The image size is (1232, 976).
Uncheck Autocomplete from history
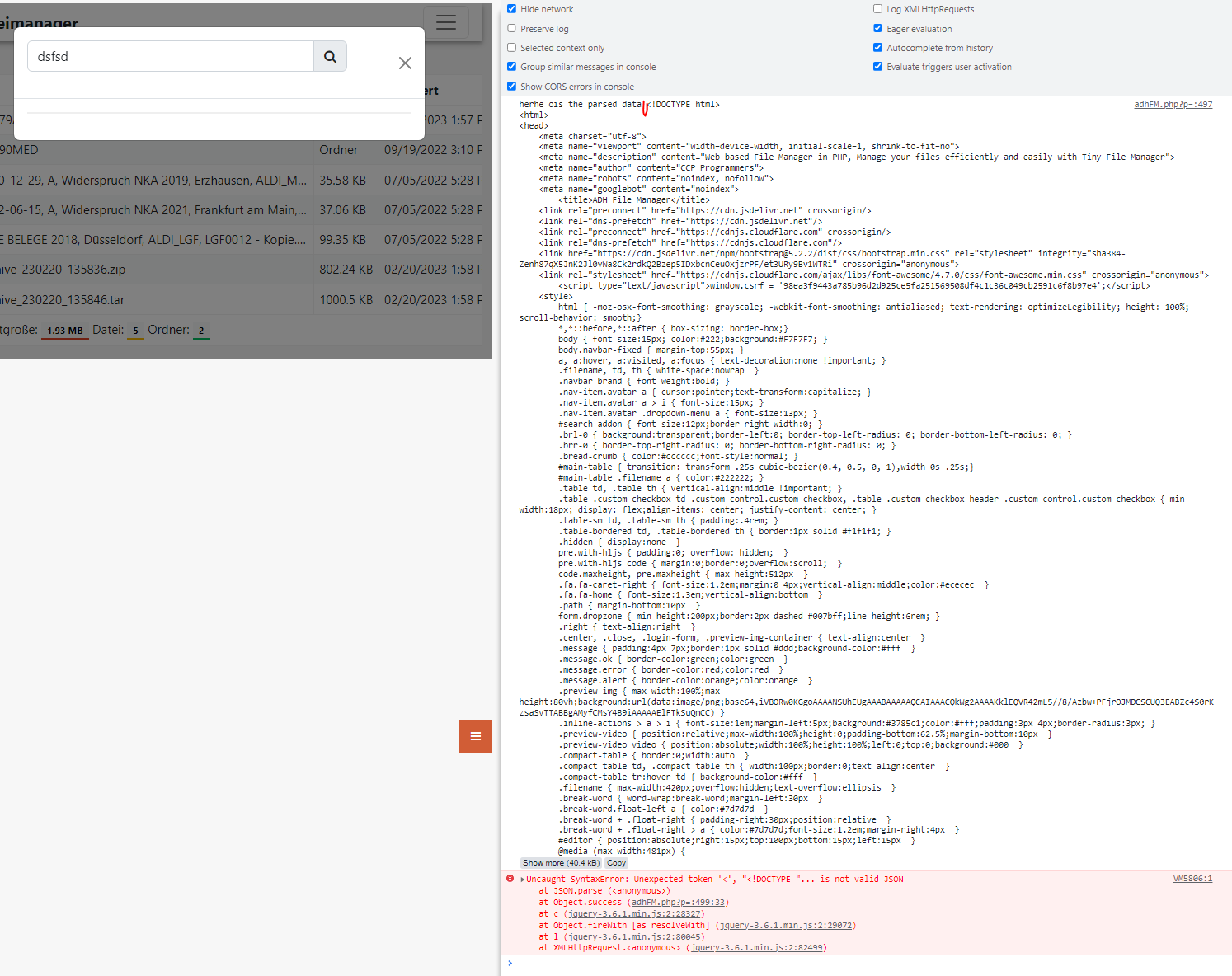coord(877,47)
